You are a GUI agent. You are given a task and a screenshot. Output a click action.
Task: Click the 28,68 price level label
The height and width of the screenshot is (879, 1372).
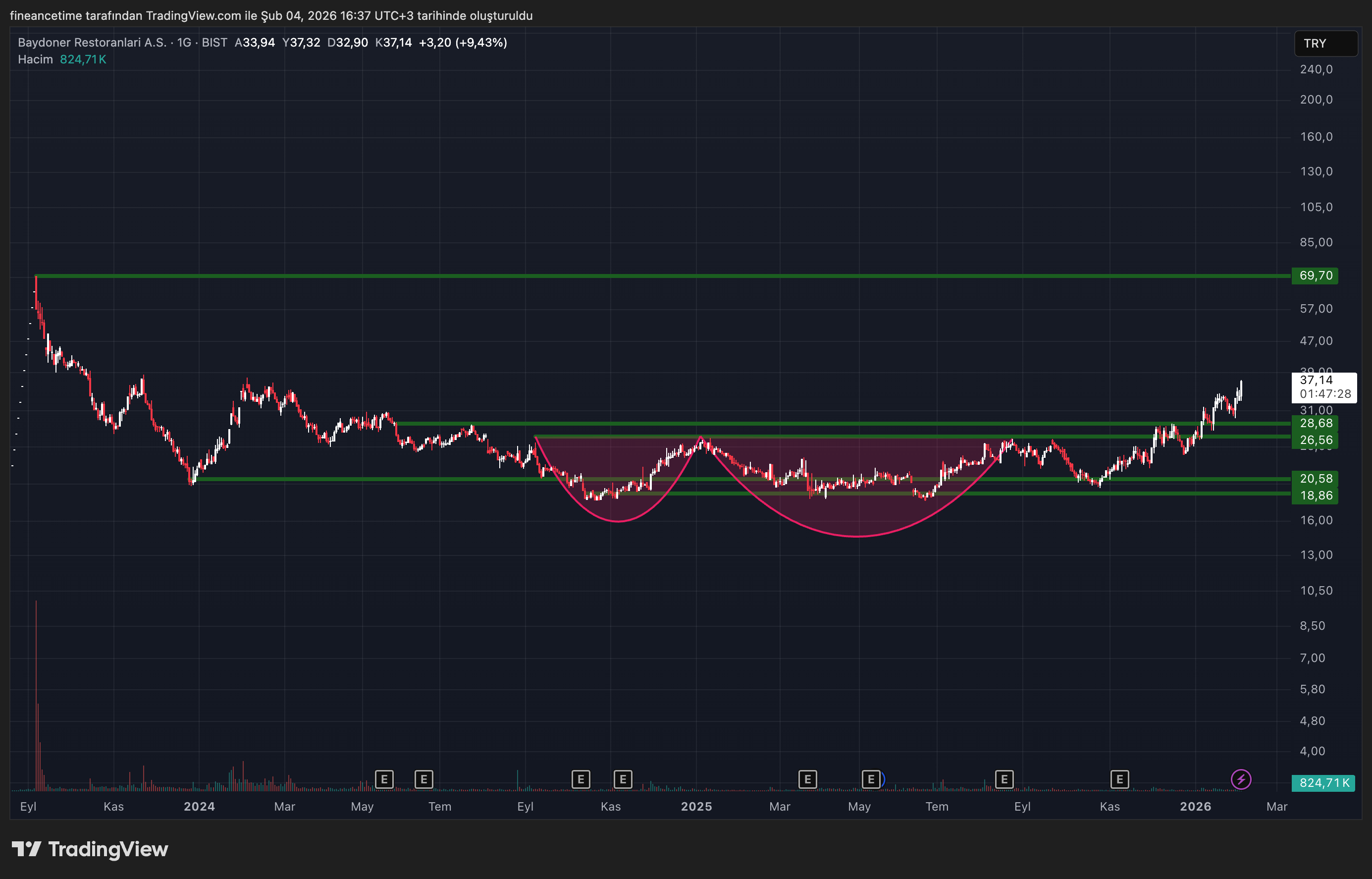1315,424
